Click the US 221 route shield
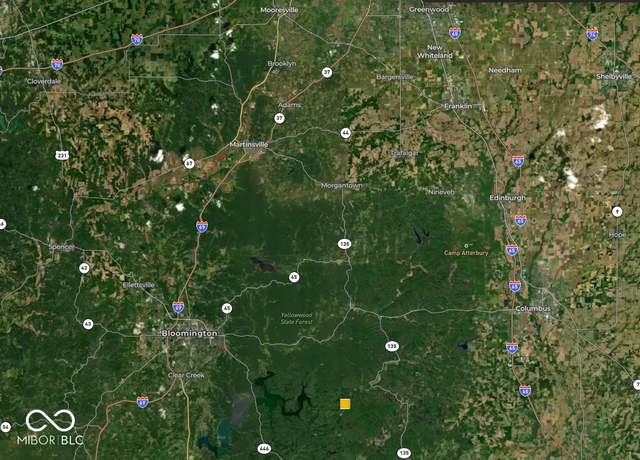This screenshot has width=640, height=460. pyautogui.click(x=62, y=155)
